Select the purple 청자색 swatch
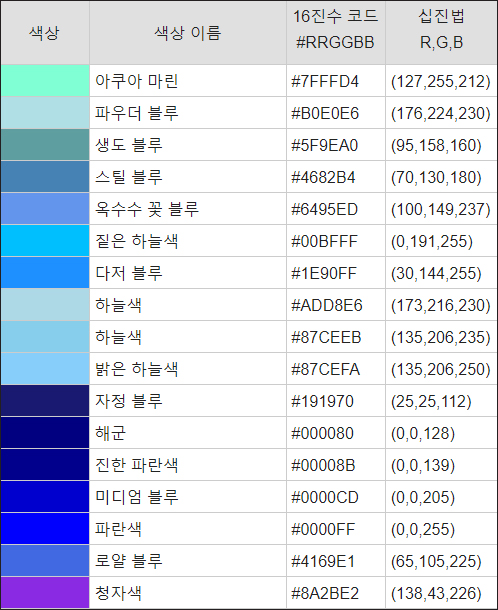Viewport: 498px width, 610px height. point(45,592)
